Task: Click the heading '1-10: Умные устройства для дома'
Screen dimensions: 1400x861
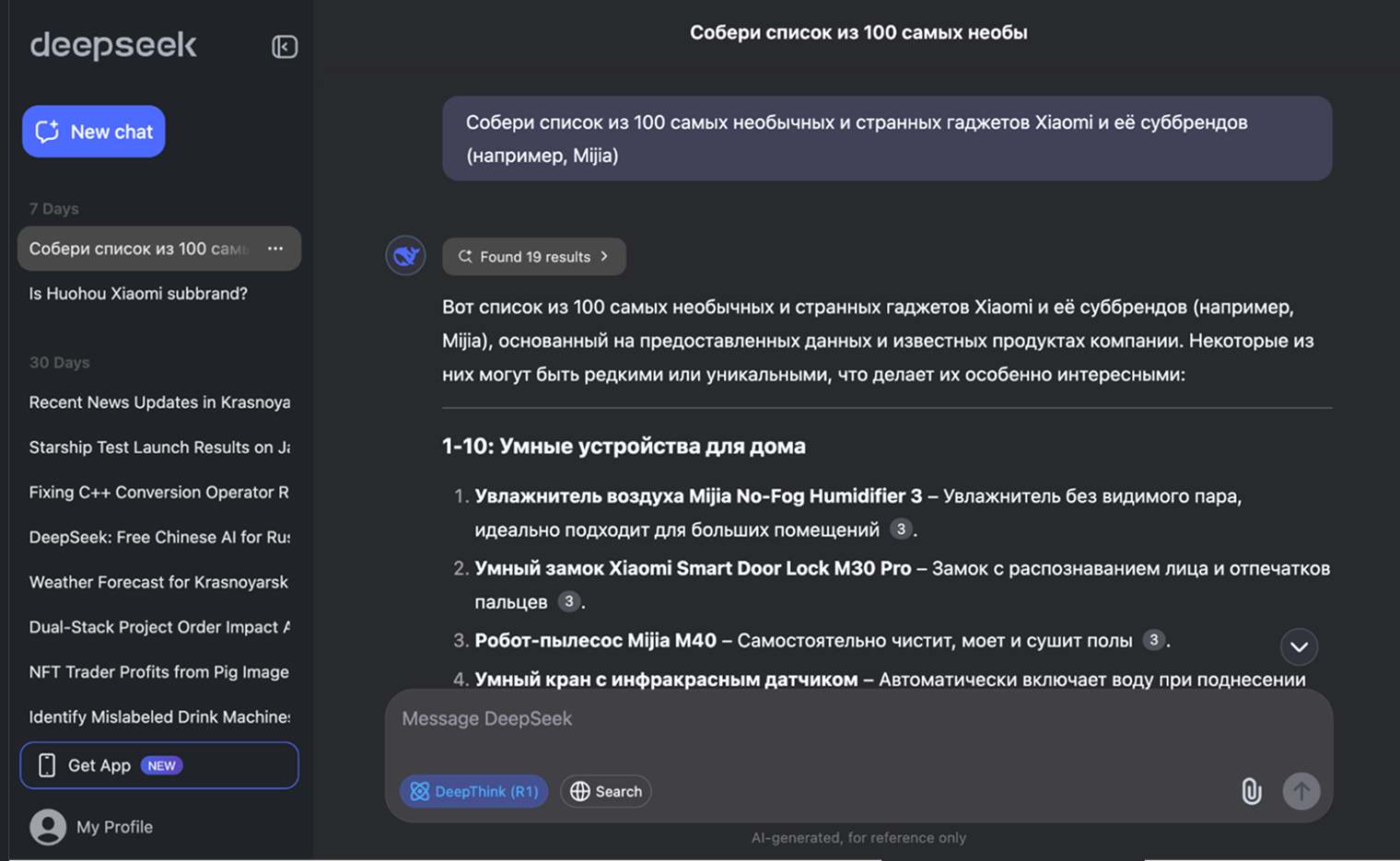Action: [624, 447]
